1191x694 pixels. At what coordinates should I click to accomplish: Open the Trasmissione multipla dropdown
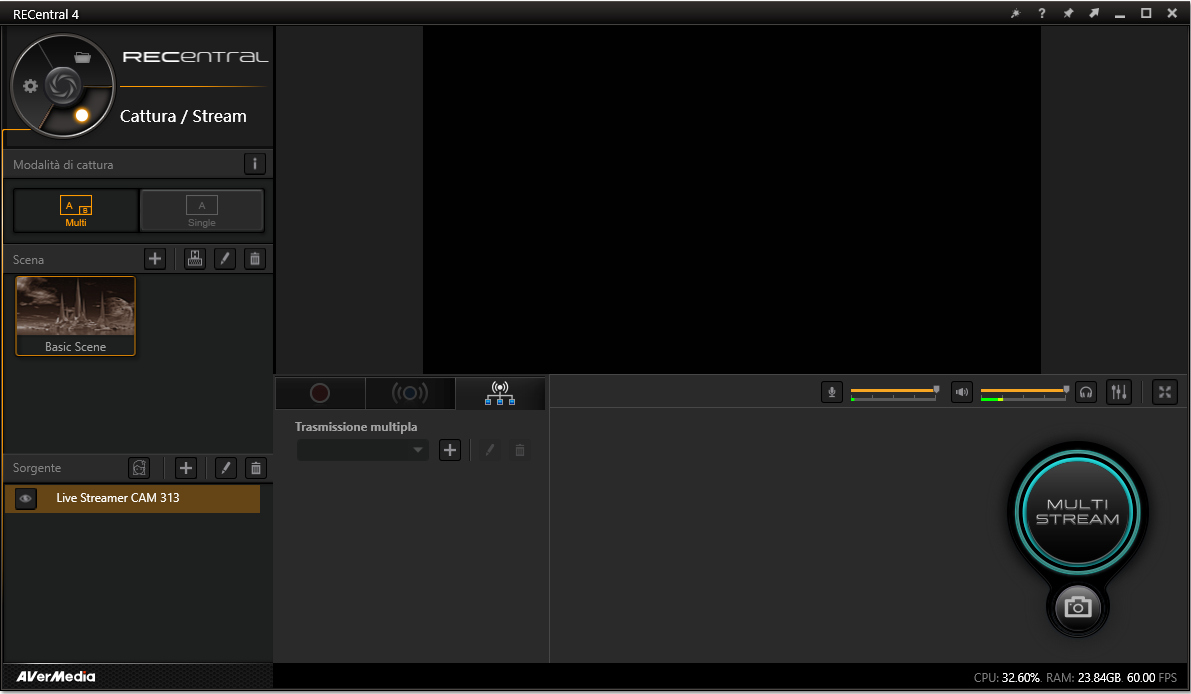click(x=362, y=450)
